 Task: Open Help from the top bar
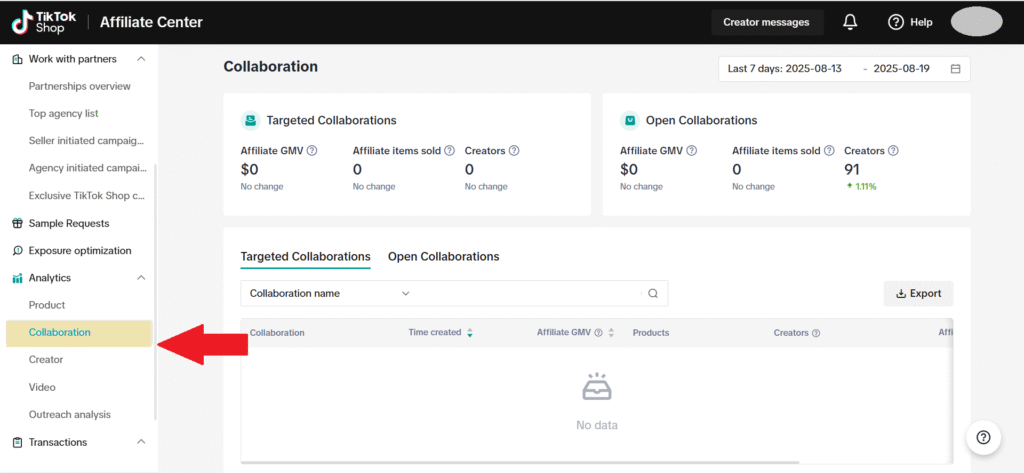(910, 22)
